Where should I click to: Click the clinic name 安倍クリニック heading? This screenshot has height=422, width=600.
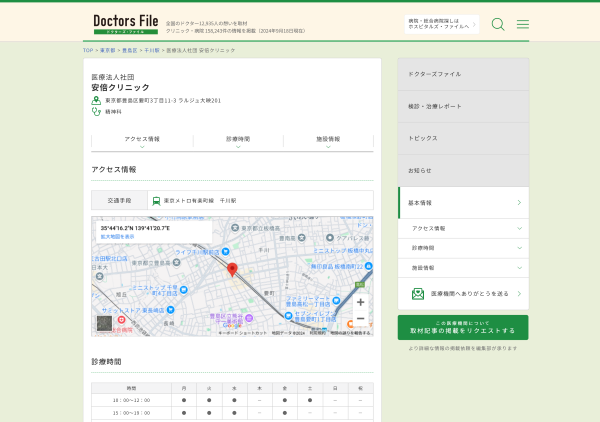pyautogui.click(x=120, y=88)
